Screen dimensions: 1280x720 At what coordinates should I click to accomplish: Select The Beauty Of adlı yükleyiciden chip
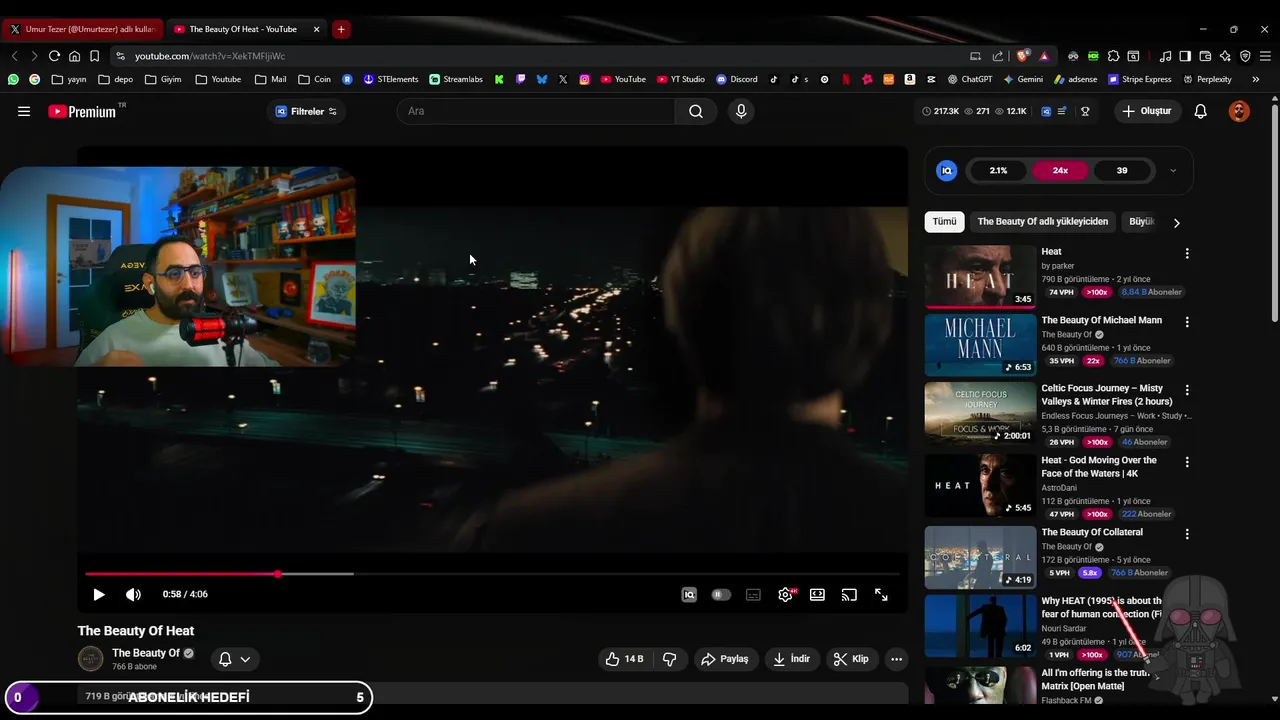click(x=1043, y=222)
